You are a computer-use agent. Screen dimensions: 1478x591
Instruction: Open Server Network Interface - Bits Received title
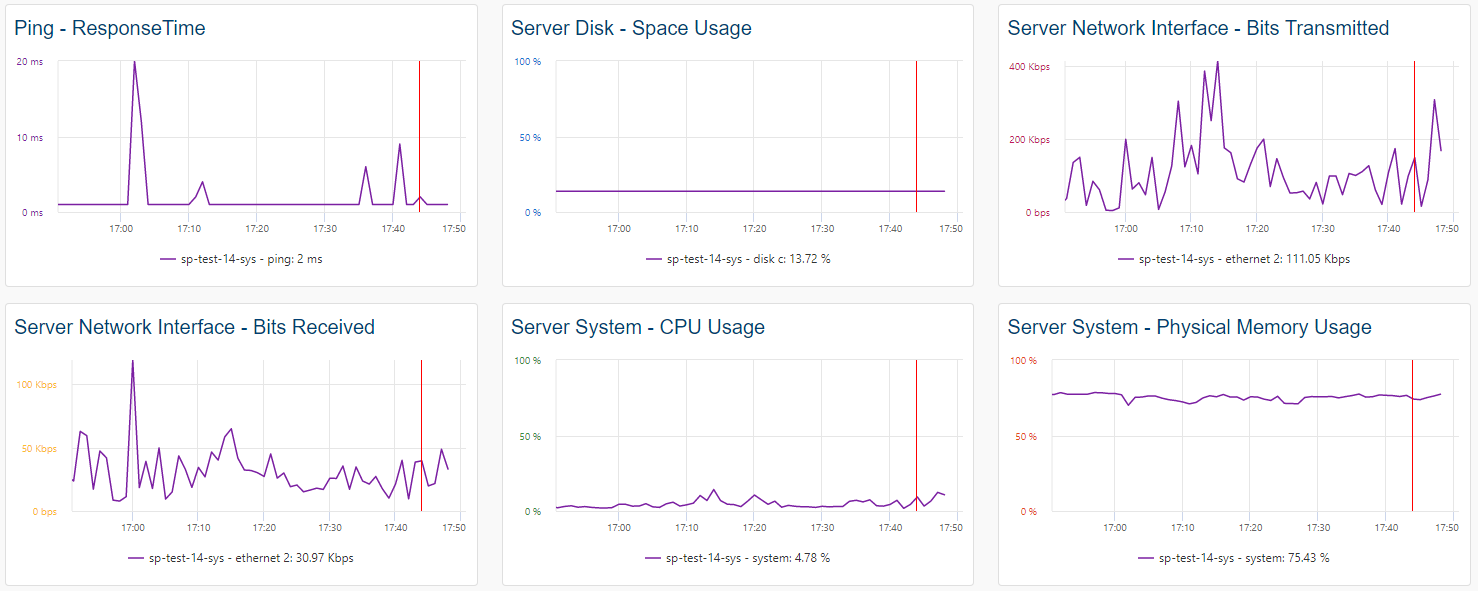tap(194, 328)
